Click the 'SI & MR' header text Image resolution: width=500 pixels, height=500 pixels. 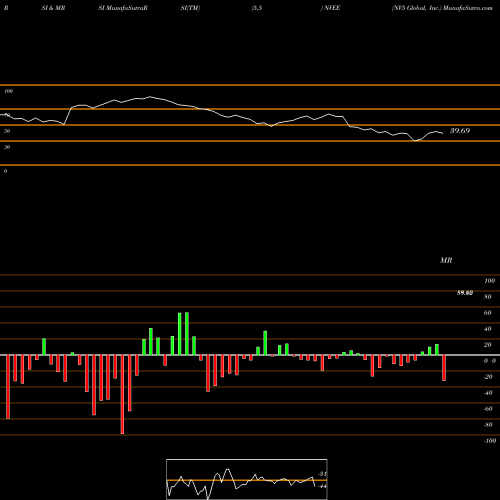pyautogui.click(x=53, y=8)
